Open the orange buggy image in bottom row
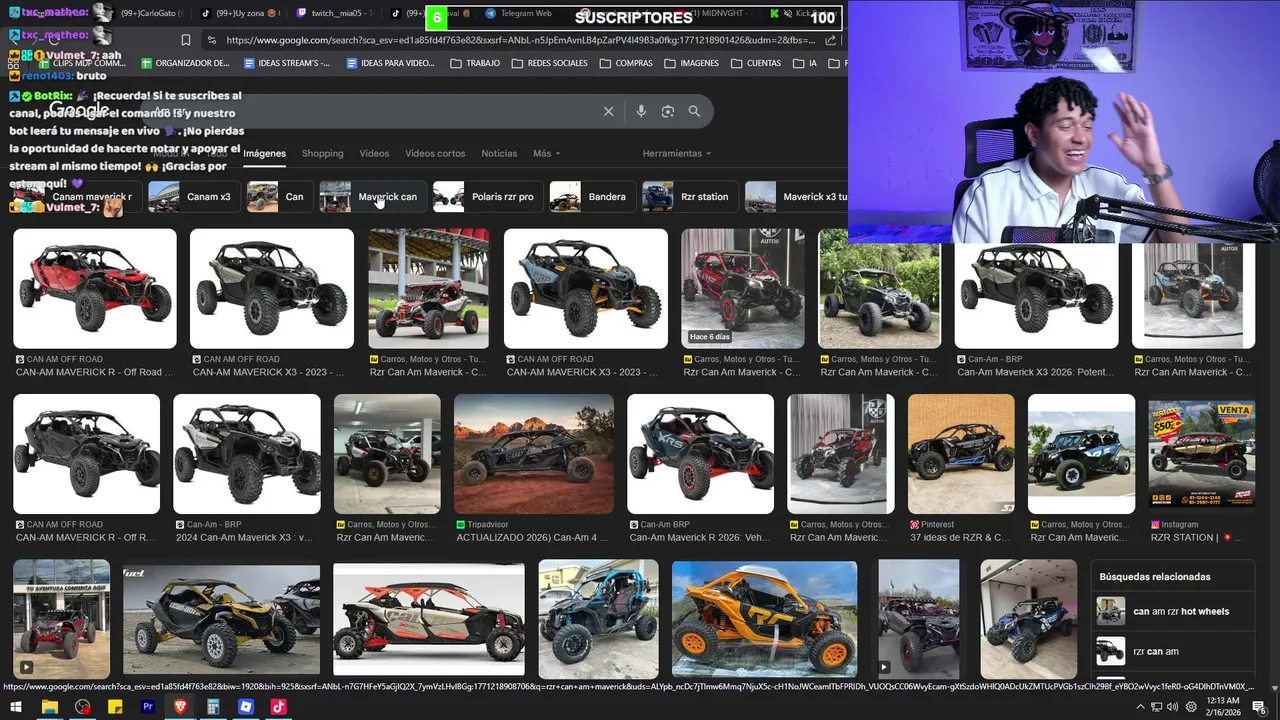The height and width of the screenshot is (720, 1280). tap(764, 619)
